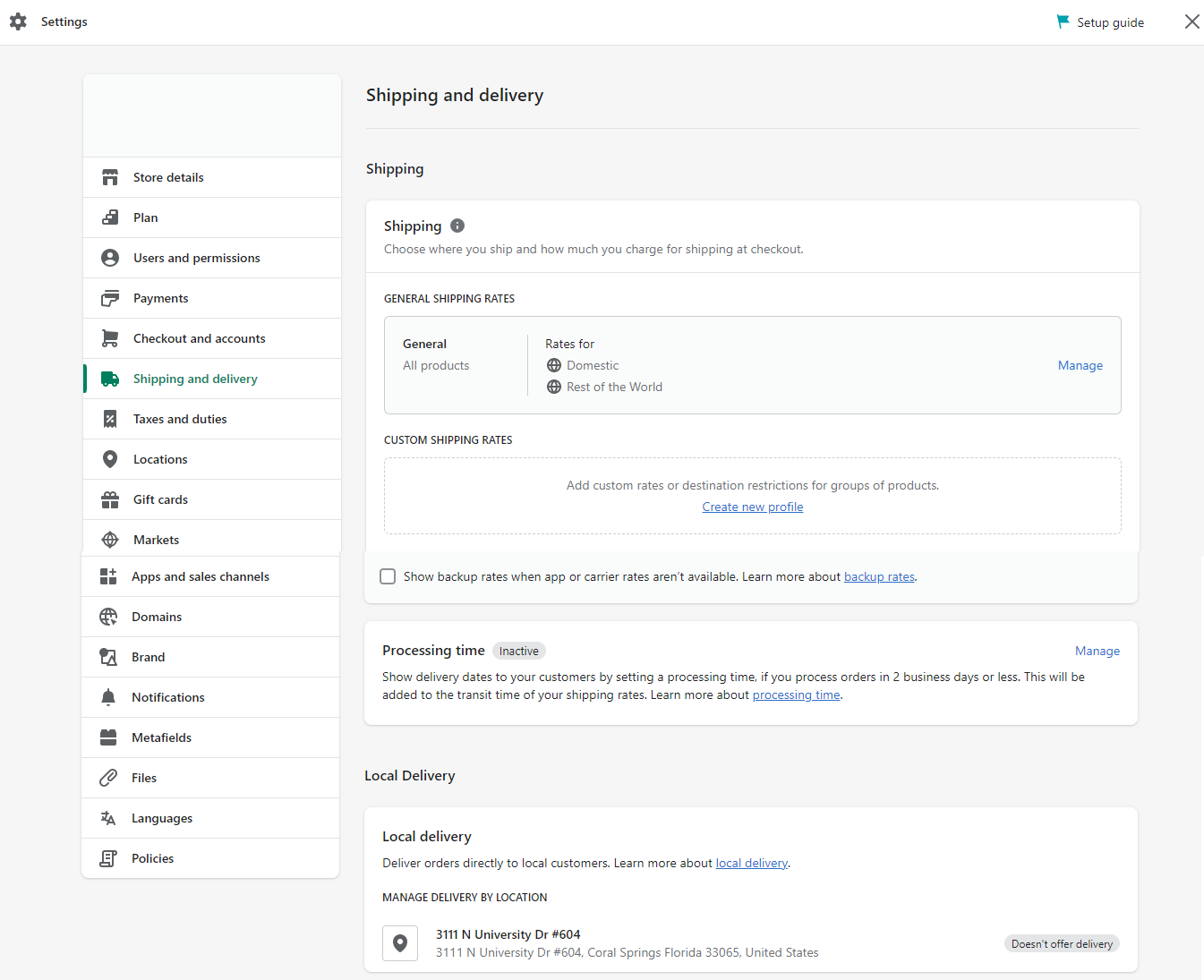
Task: Click the General profile name
Action: (x=424, y=344)
